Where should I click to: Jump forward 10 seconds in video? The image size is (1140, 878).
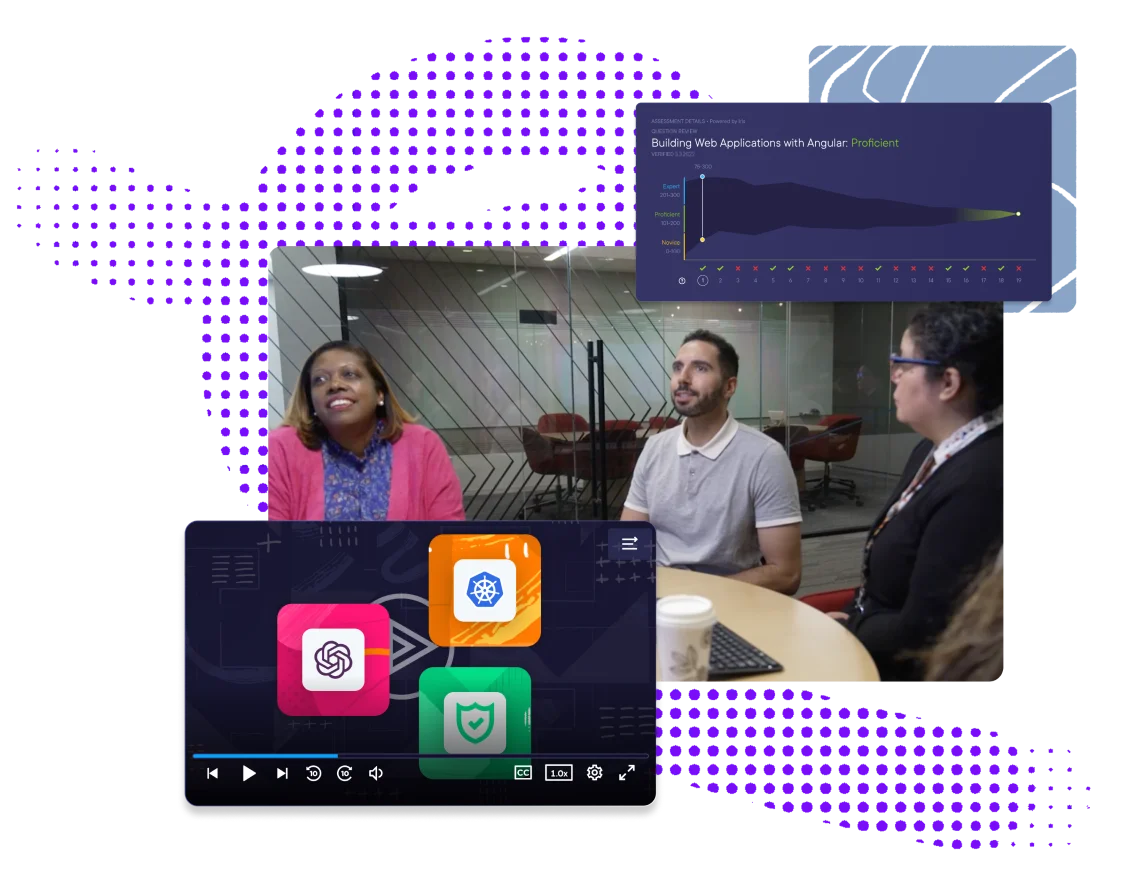tap(345, 773)
